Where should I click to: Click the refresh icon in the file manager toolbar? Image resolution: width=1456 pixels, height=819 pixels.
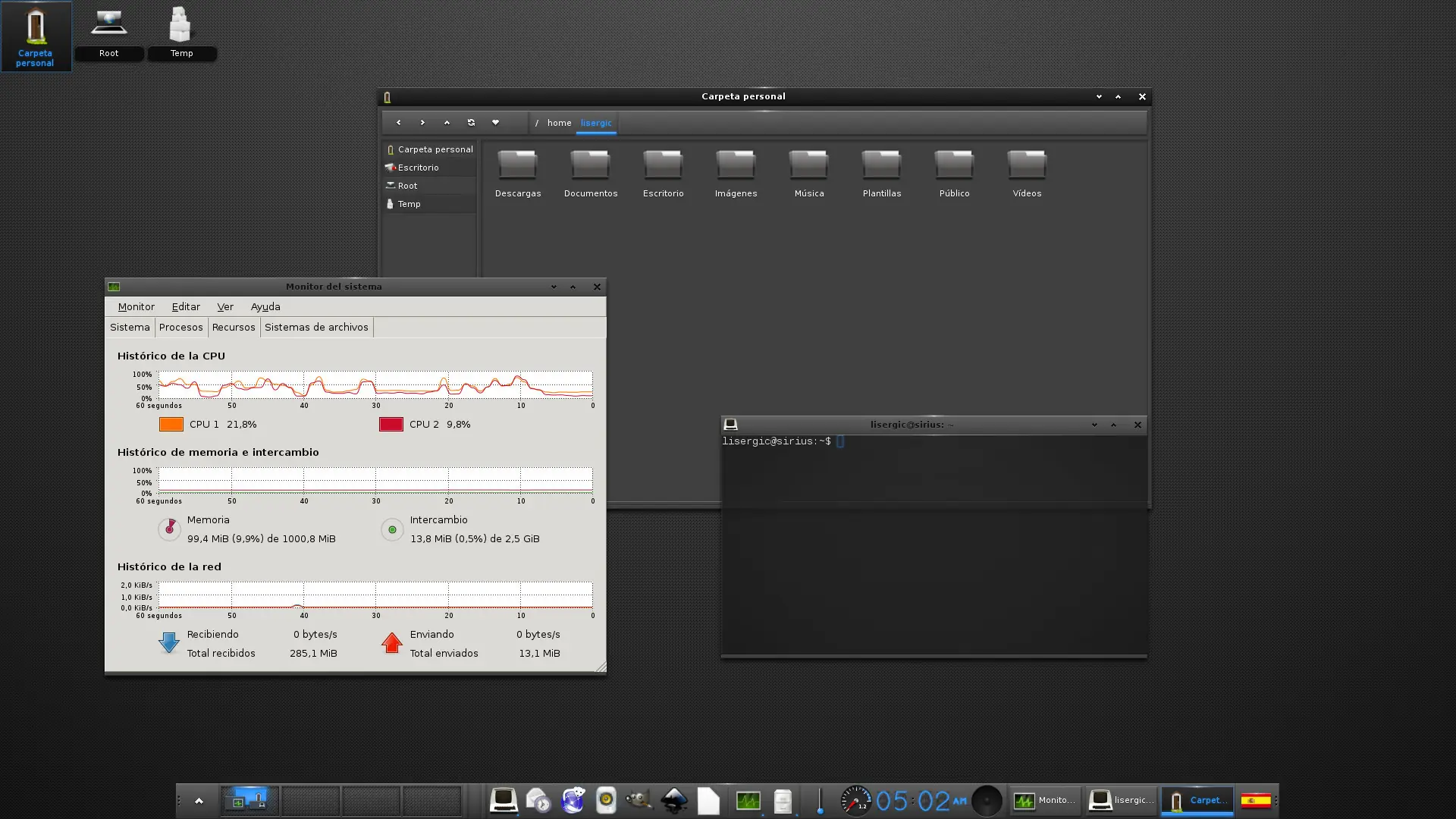click(471, 122)
